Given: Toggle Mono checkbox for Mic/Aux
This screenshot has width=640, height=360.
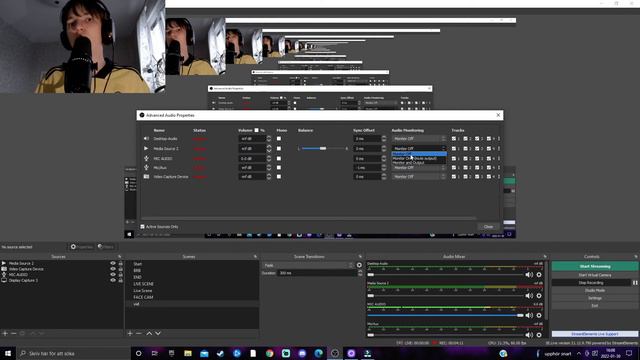Looking at the screenshot, I should pyautogui.click(x=279, y=167).
